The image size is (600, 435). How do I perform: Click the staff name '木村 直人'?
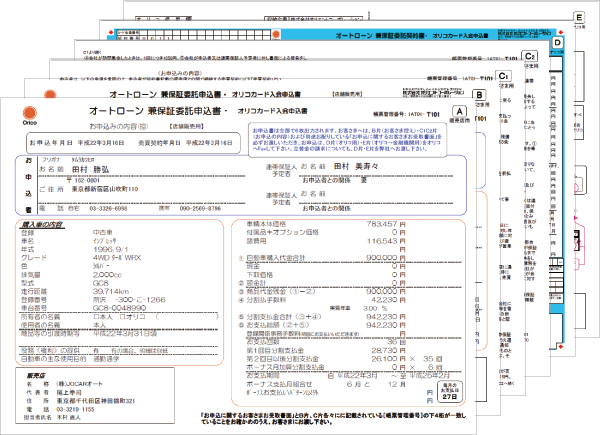pyautogui.click(x=69, y=418)
